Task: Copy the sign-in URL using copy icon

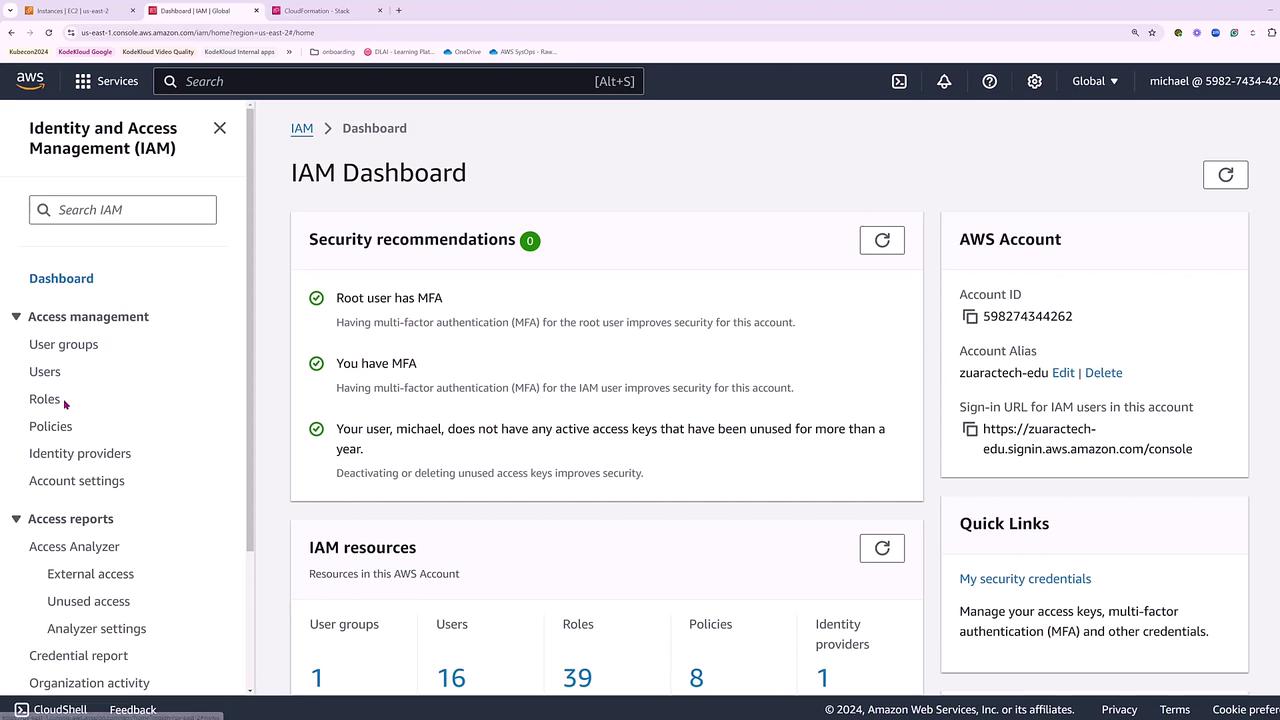Action: (970, 429)
